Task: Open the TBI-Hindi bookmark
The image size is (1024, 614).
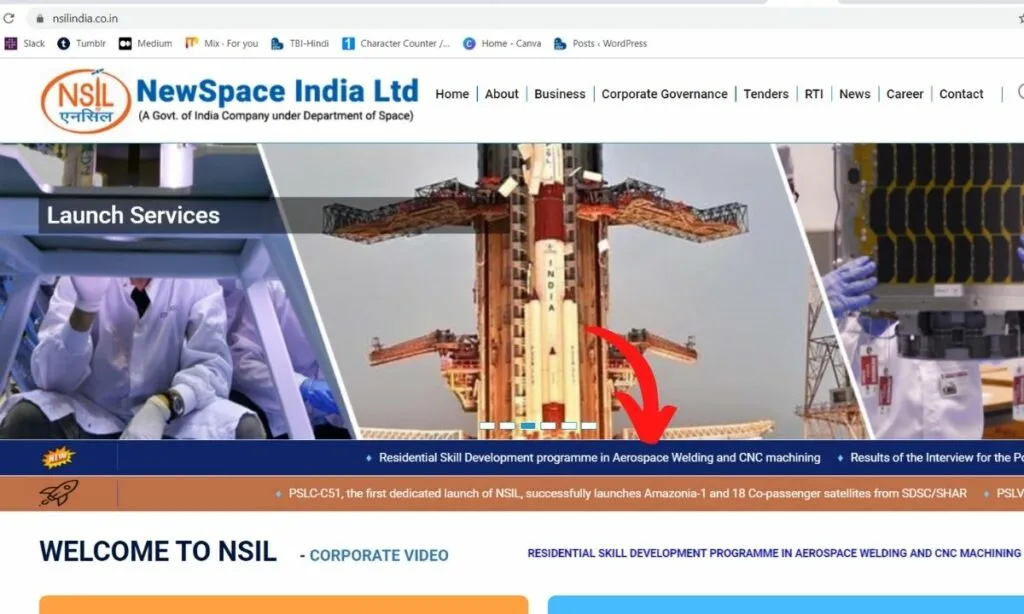Action: coord(300,44)
